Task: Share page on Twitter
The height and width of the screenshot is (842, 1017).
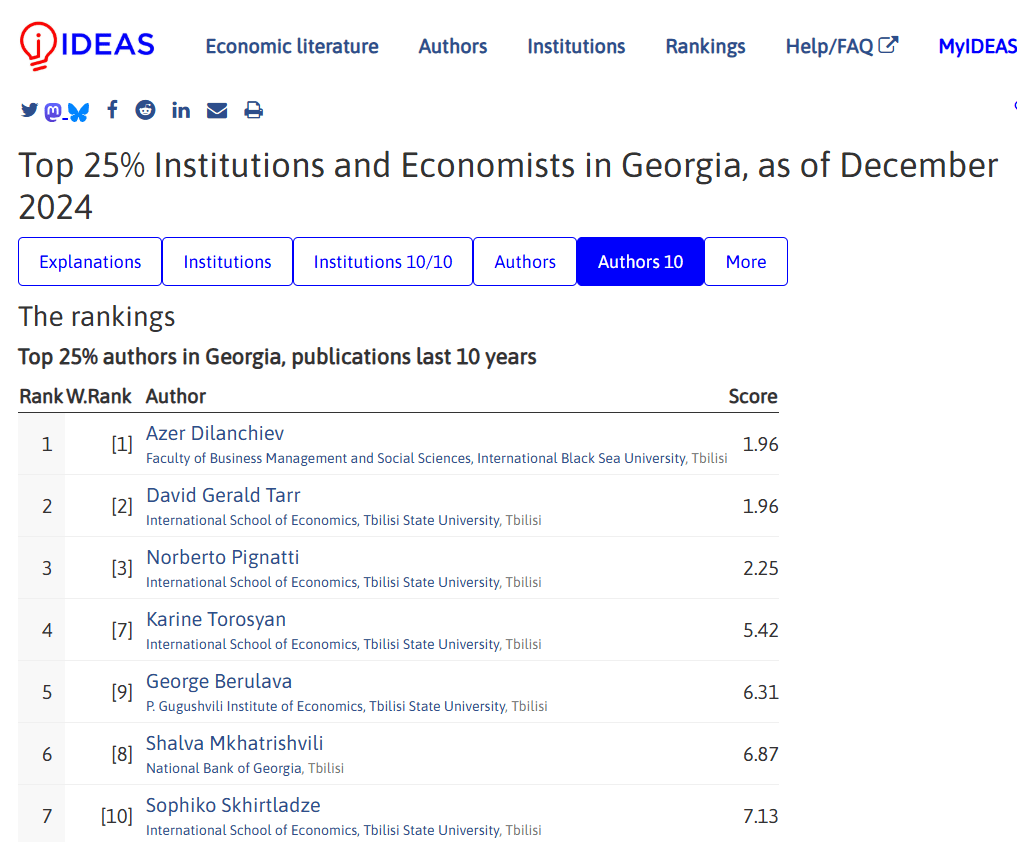Action: tap(29, 110)
